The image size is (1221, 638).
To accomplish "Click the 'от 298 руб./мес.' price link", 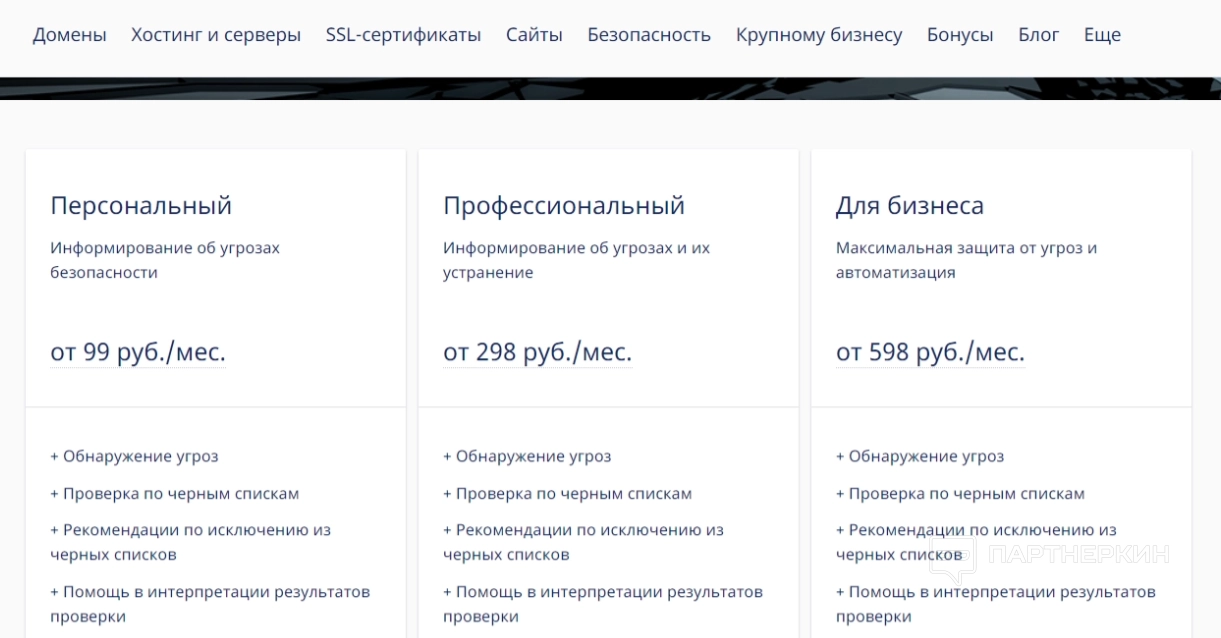I will pos(537,353).
